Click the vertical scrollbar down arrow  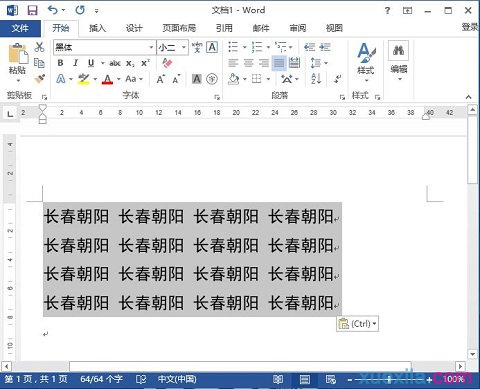[x=472, y=354]
